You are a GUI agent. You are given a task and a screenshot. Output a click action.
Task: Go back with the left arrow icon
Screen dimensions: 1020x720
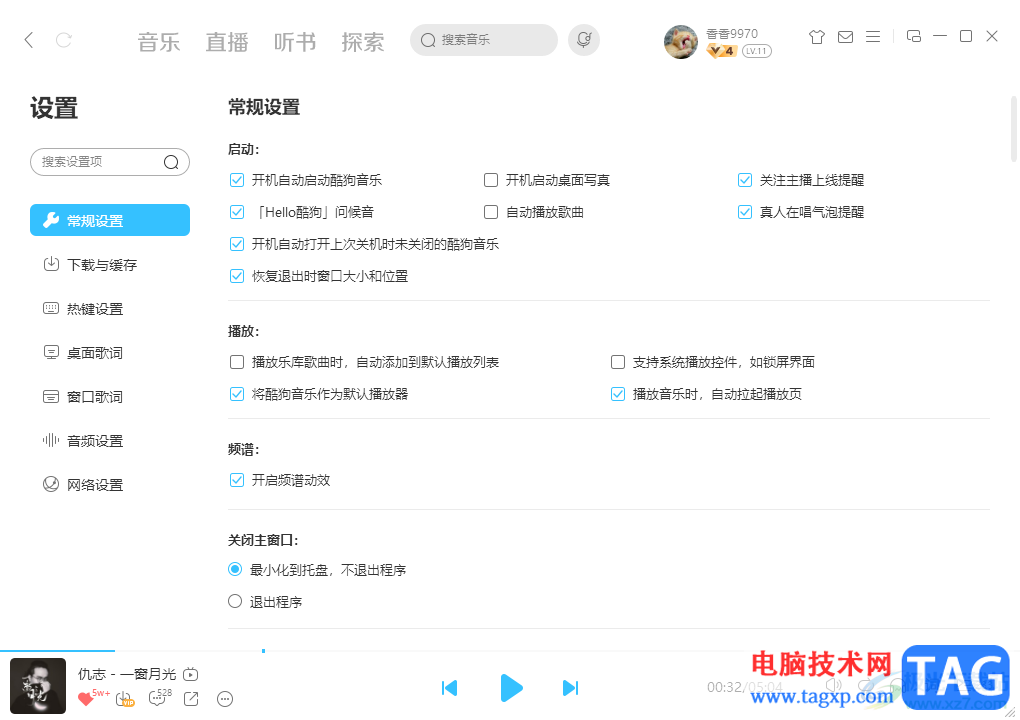[x=29, y=40]
